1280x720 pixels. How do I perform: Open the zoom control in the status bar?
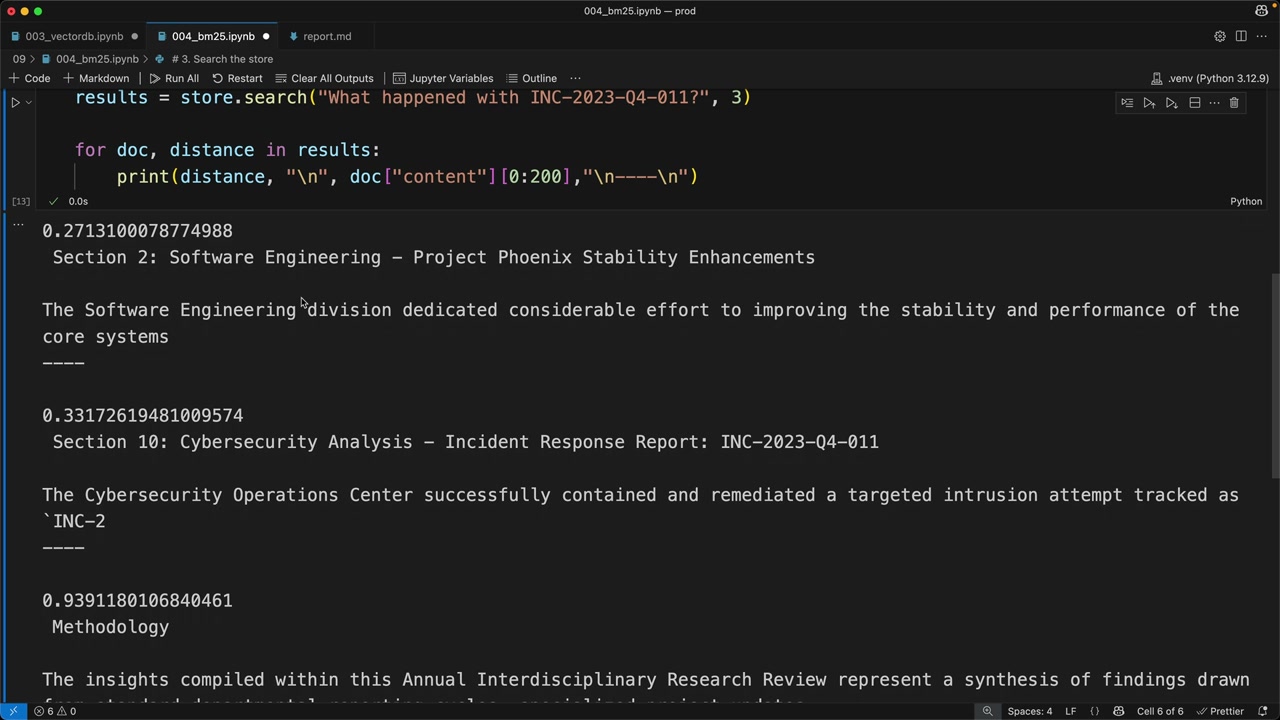coord(987,711)
